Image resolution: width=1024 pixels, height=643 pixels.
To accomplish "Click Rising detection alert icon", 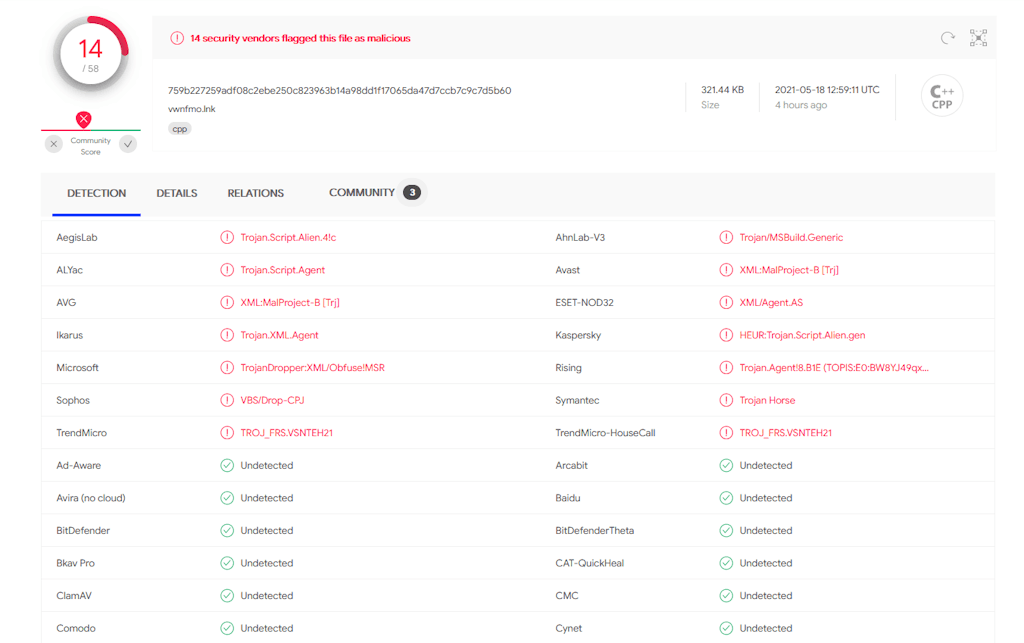I will tap(726, 368).
